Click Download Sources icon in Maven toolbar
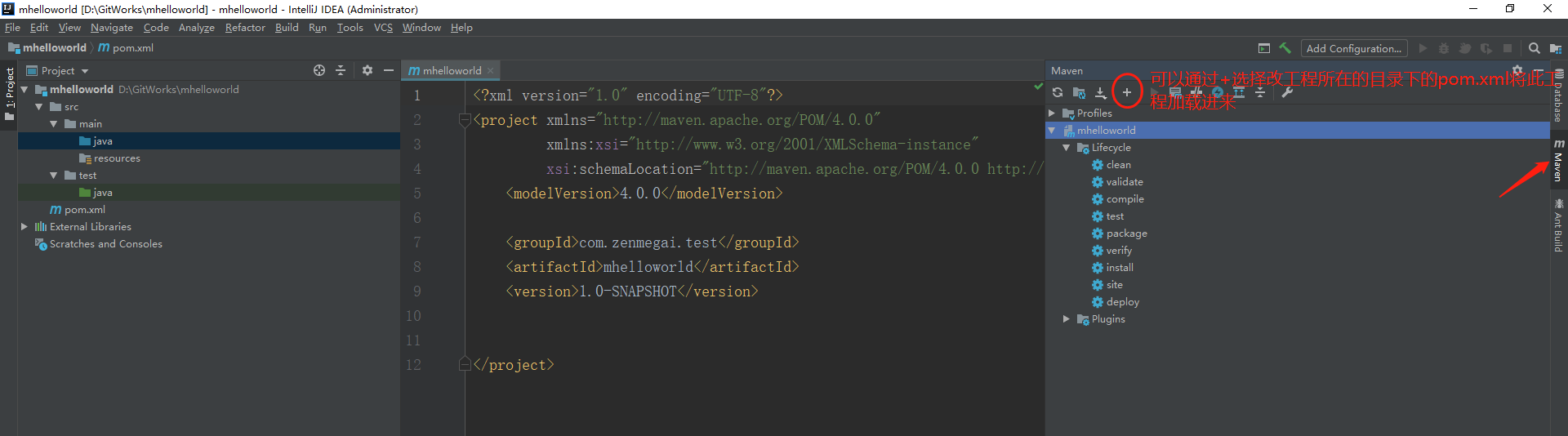This screenshot has width=1568, height=436. (x=1101, y=92)
